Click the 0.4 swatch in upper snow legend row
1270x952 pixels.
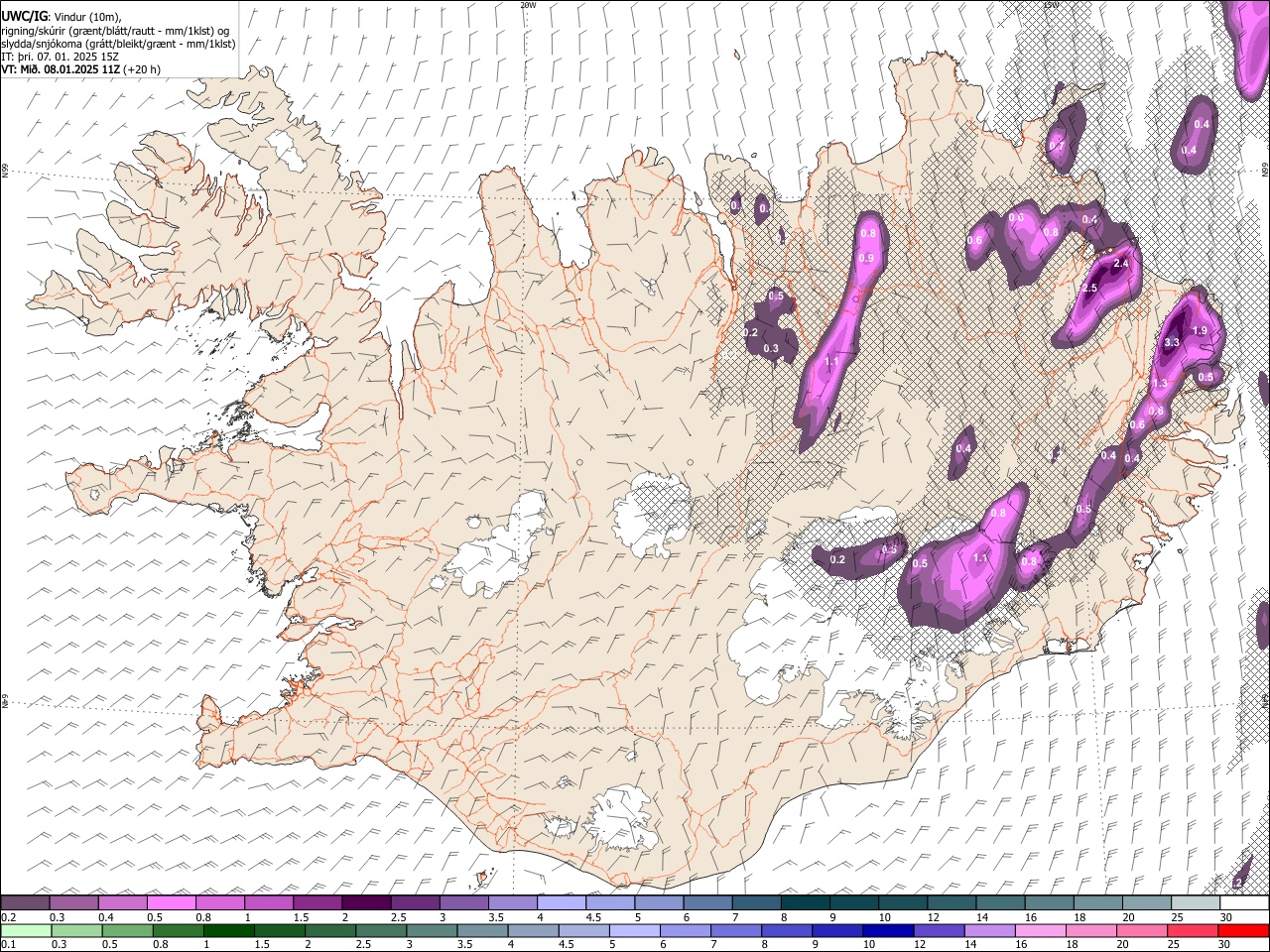(122, 903)
